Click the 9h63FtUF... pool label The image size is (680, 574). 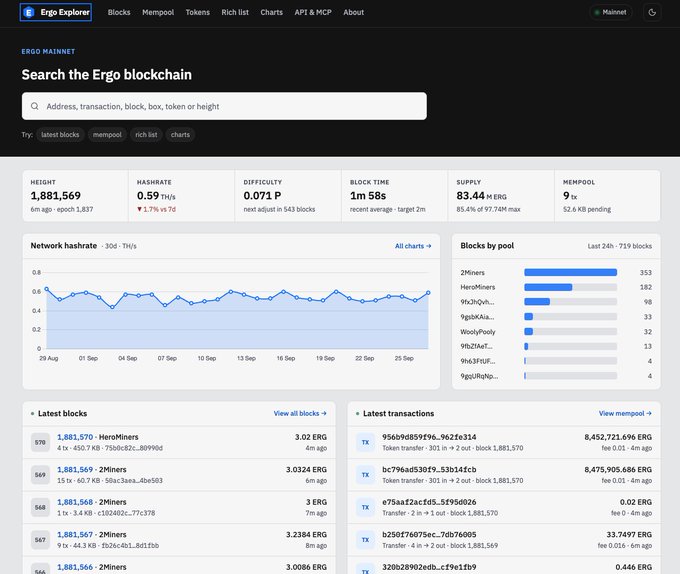tap(477, 361)
